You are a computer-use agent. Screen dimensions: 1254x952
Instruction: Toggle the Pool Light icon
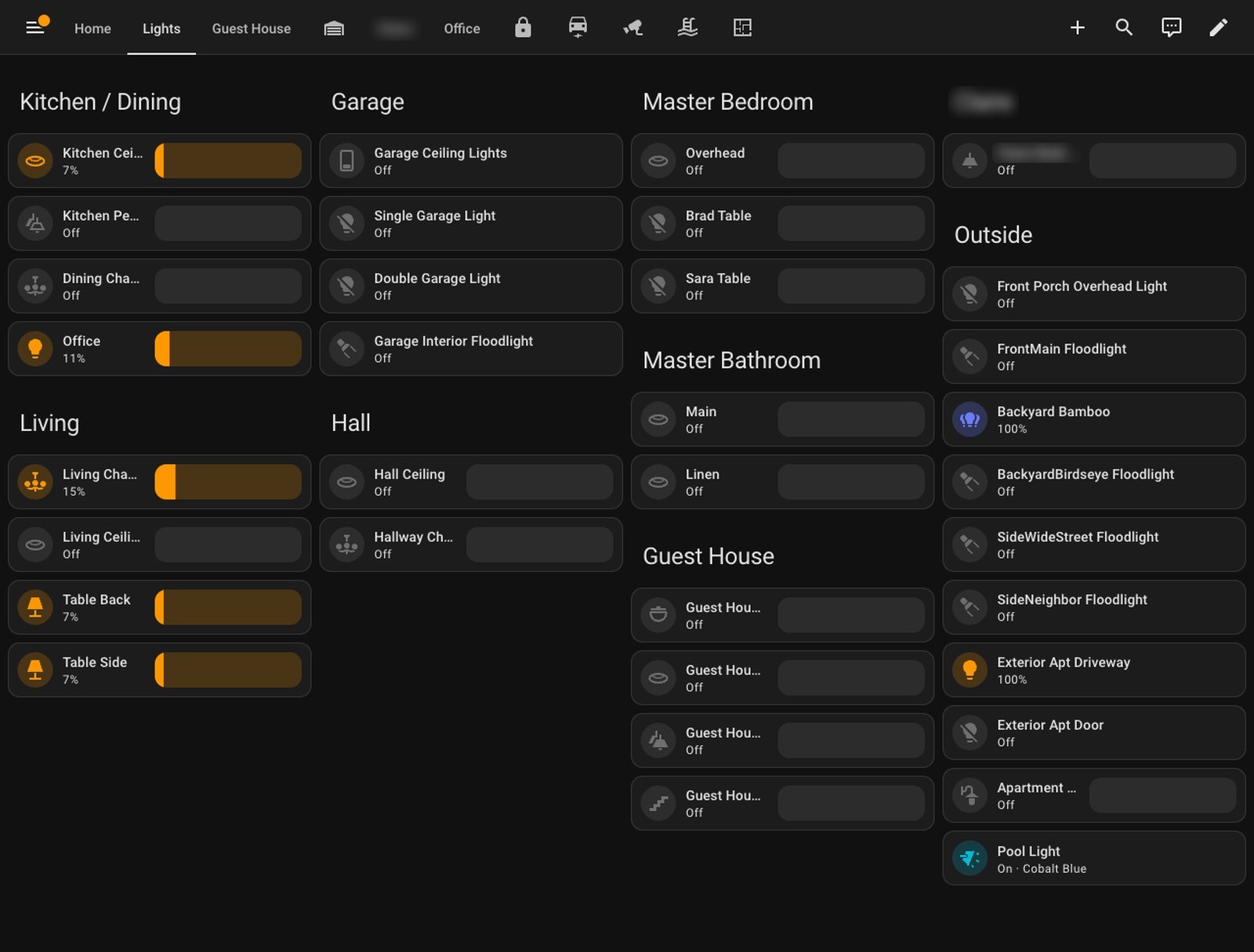(969, 858)
